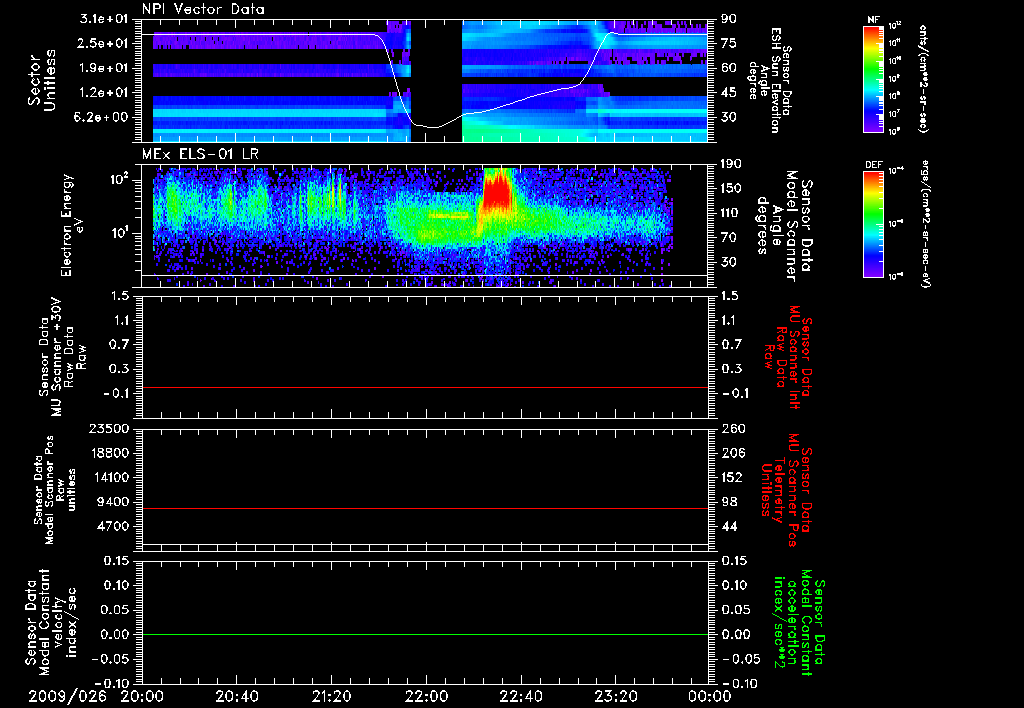Select the 6.2e+00 sector tick value
This screenshot has width=1024, height=708.
coord(104,117)
